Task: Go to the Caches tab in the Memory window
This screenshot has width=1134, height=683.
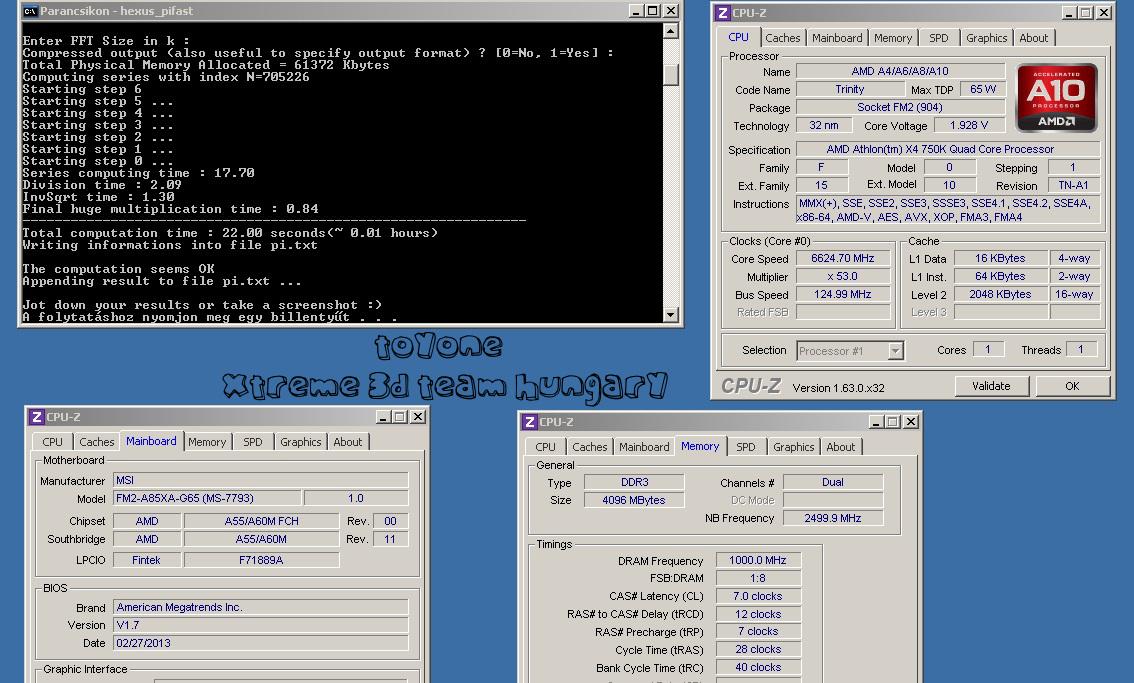Action: 589,447
